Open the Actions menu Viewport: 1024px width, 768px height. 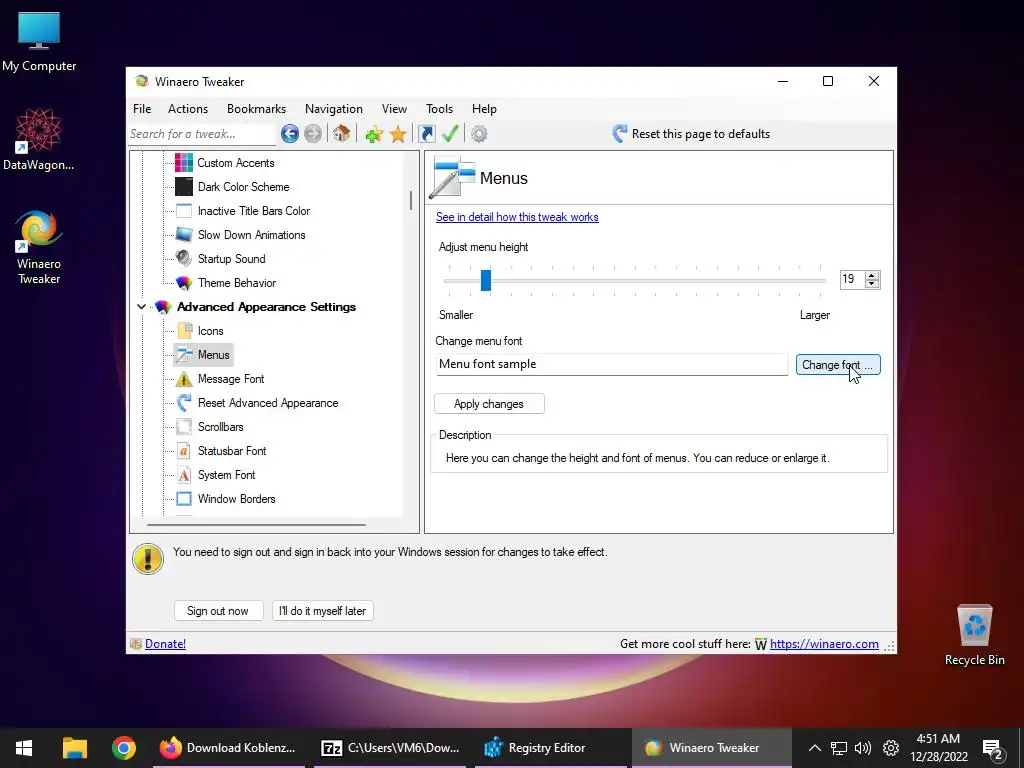188,109
